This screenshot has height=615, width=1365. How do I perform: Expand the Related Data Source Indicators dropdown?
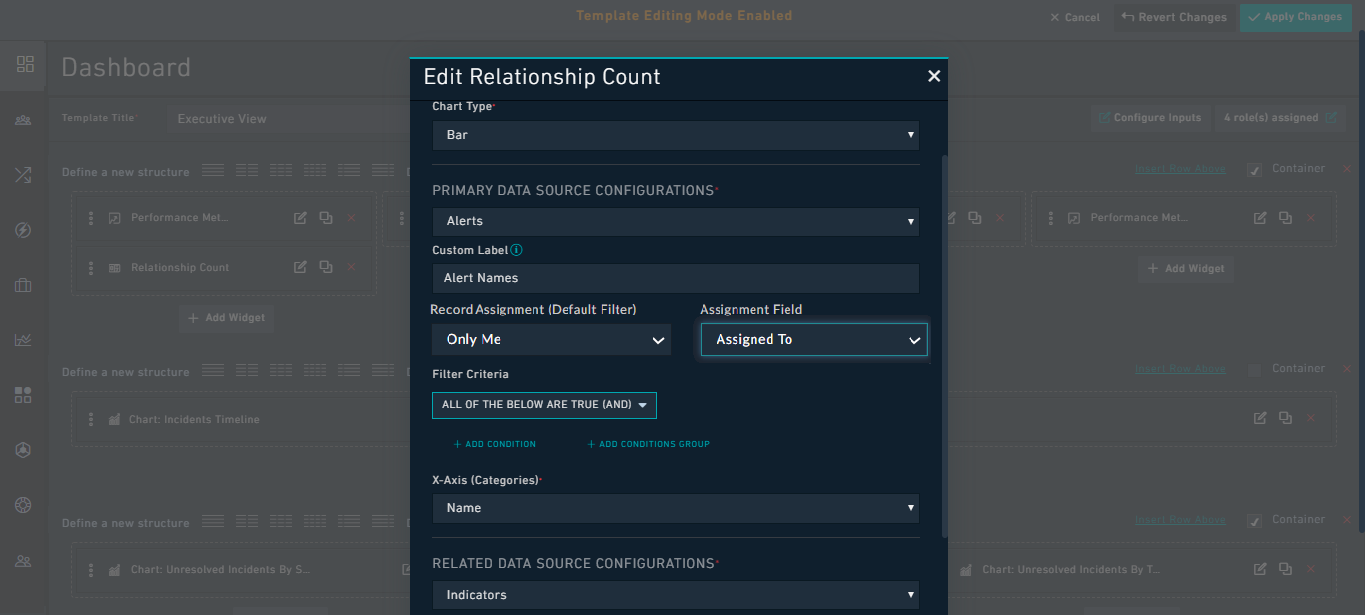675,594
